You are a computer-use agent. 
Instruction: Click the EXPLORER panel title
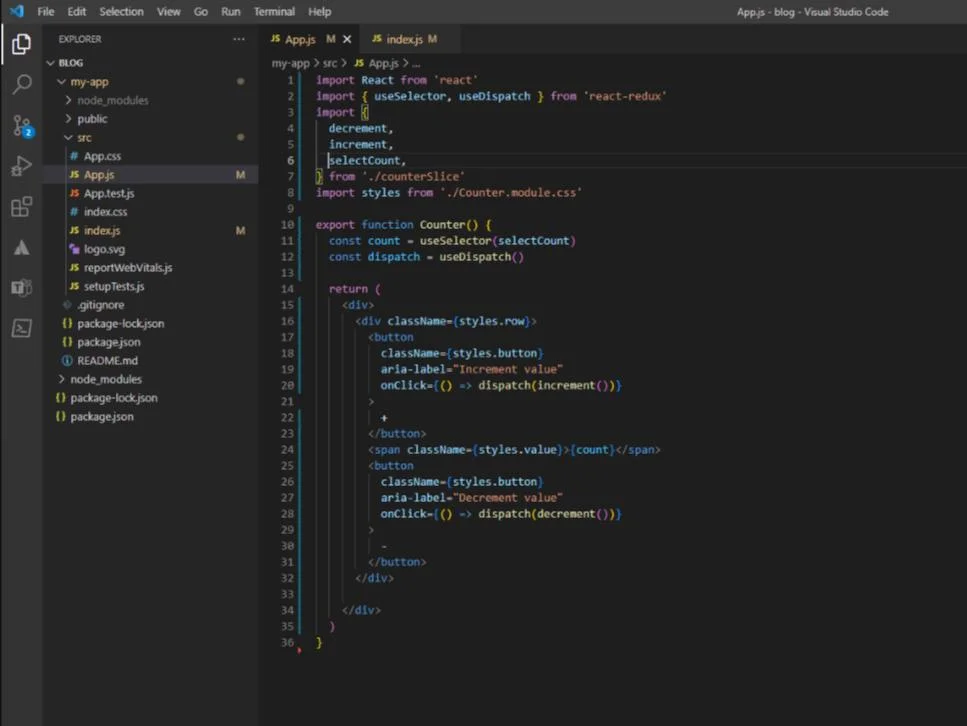pos(80,39)
